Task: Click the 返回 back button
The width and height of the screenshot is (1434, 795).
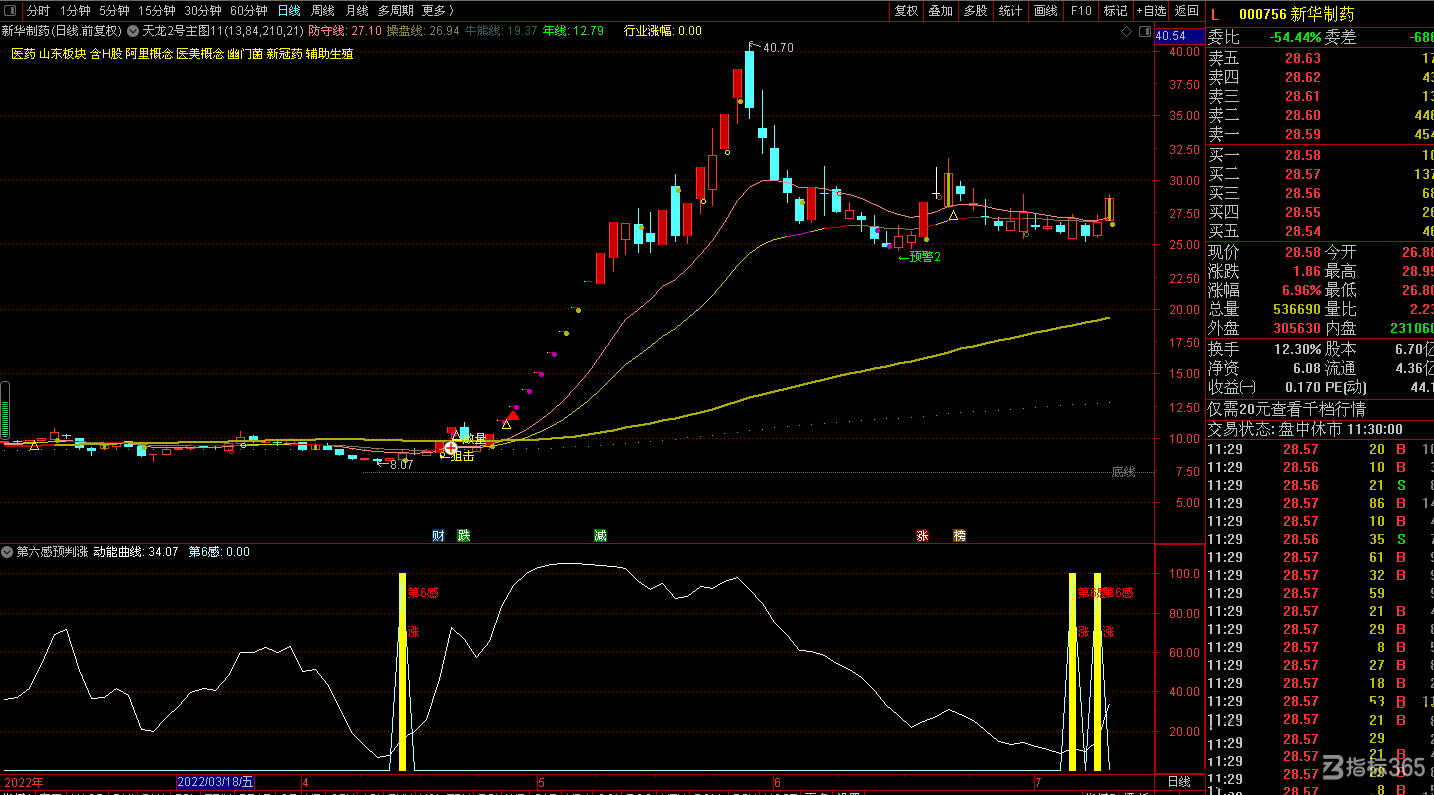Action: point(1186,11)
